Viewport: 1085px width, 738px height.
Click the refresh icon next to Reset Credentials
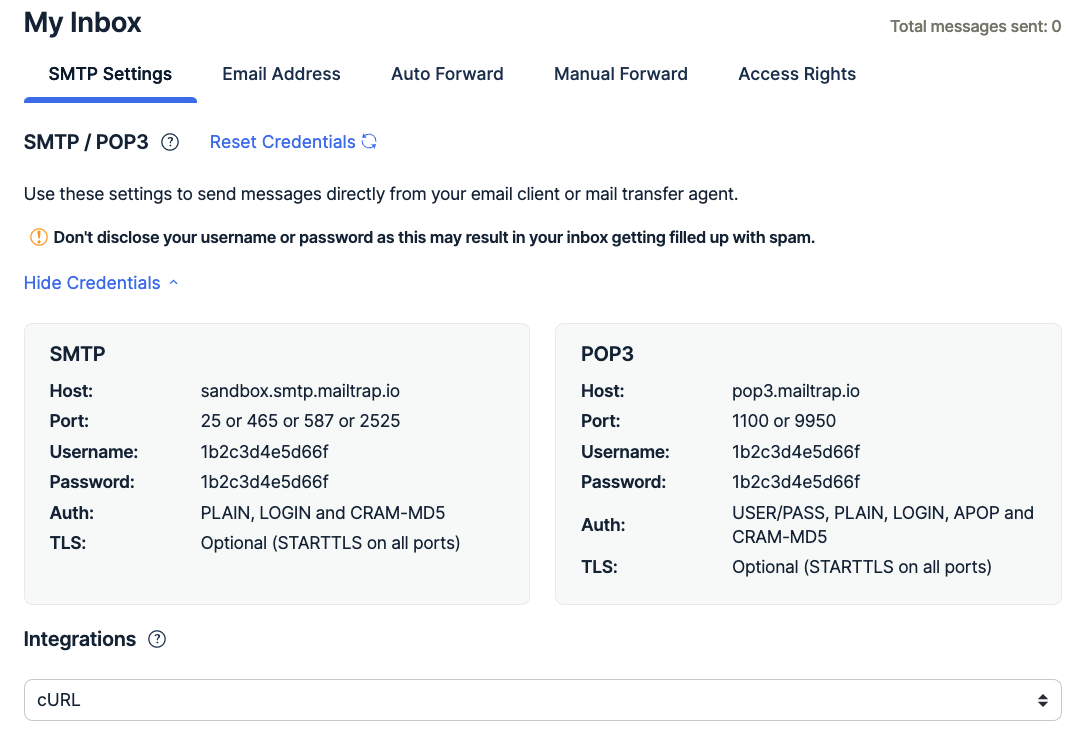point(369,142)
